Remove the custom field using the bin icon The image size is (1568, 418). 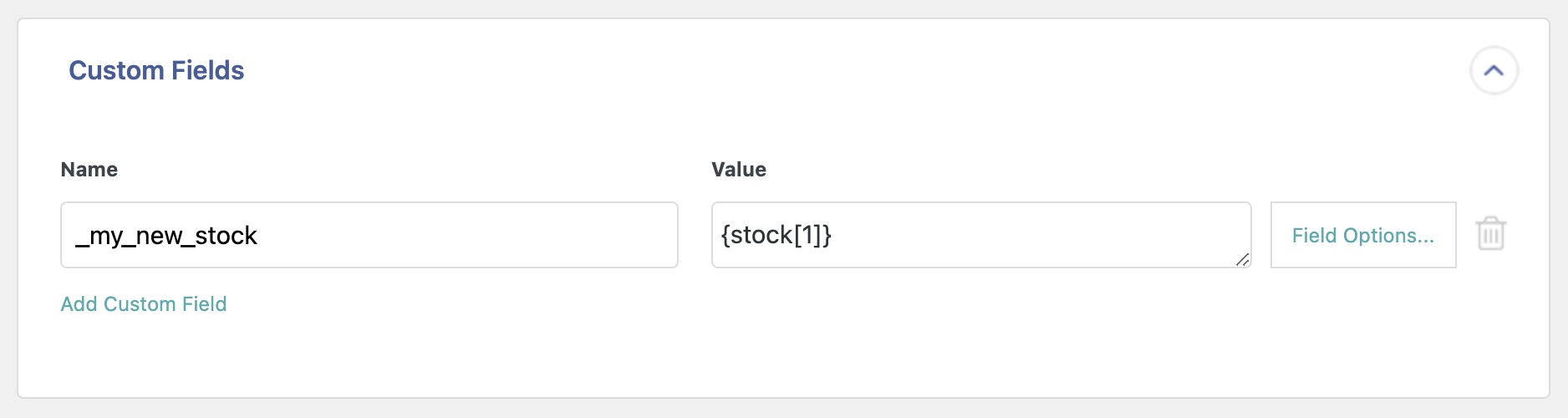coord(1490,234)
